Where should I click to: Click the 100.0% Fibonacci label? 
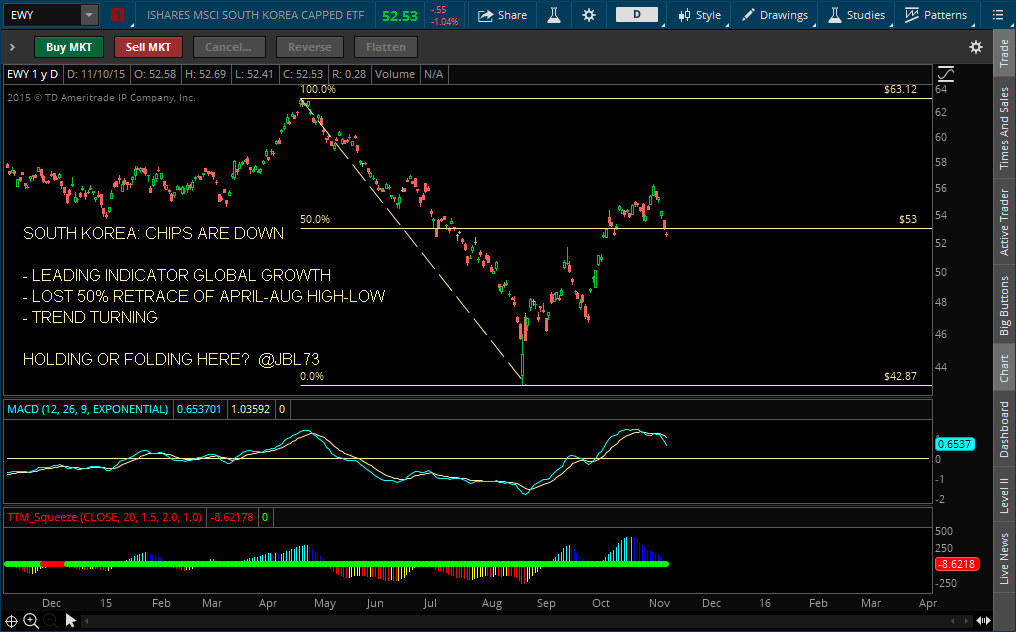[x=318, y=89]
